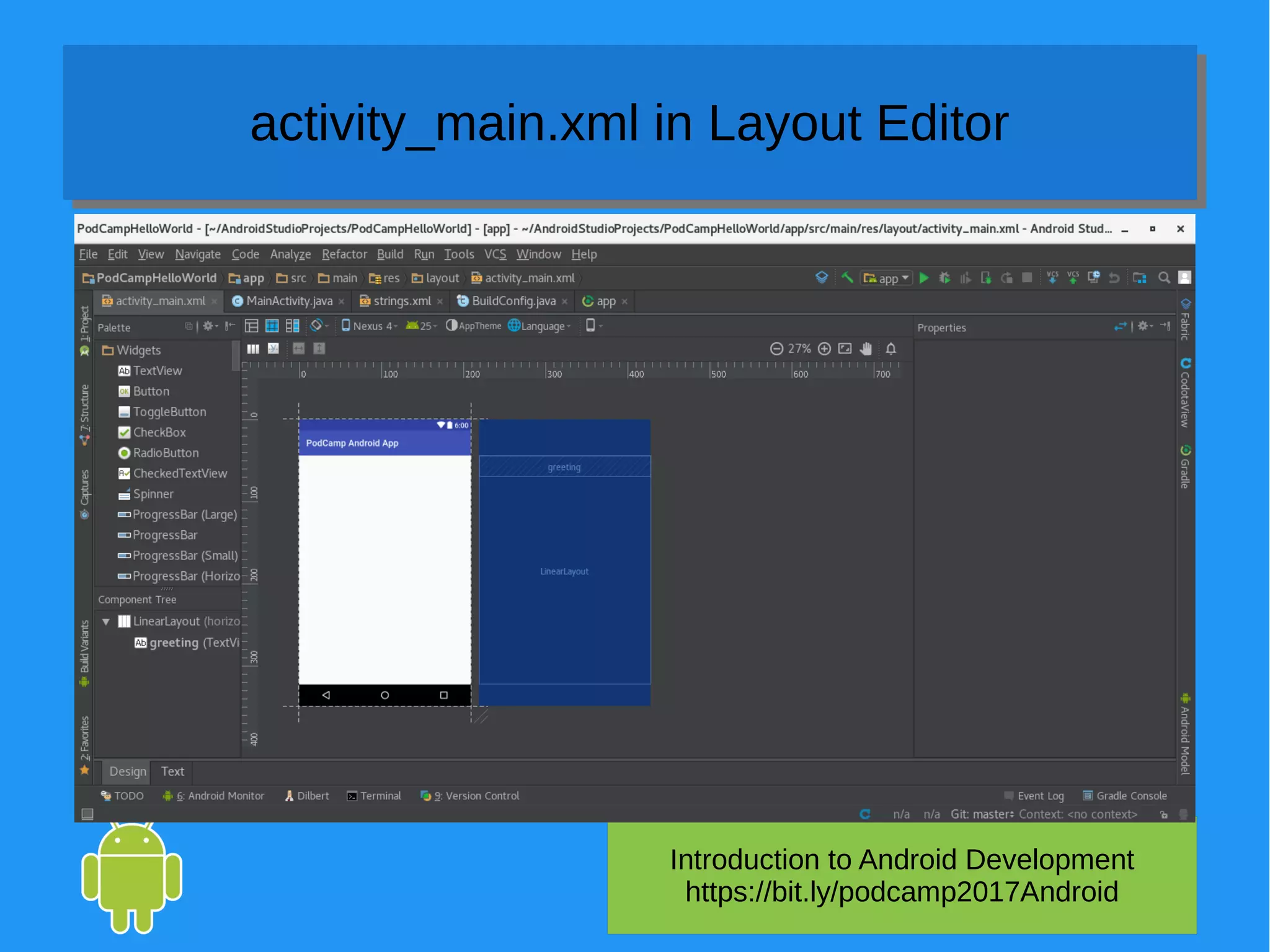Screen dimensions: 1270x952
Task: Open the Terminal tool window
Action: click(x=374, y=796)
